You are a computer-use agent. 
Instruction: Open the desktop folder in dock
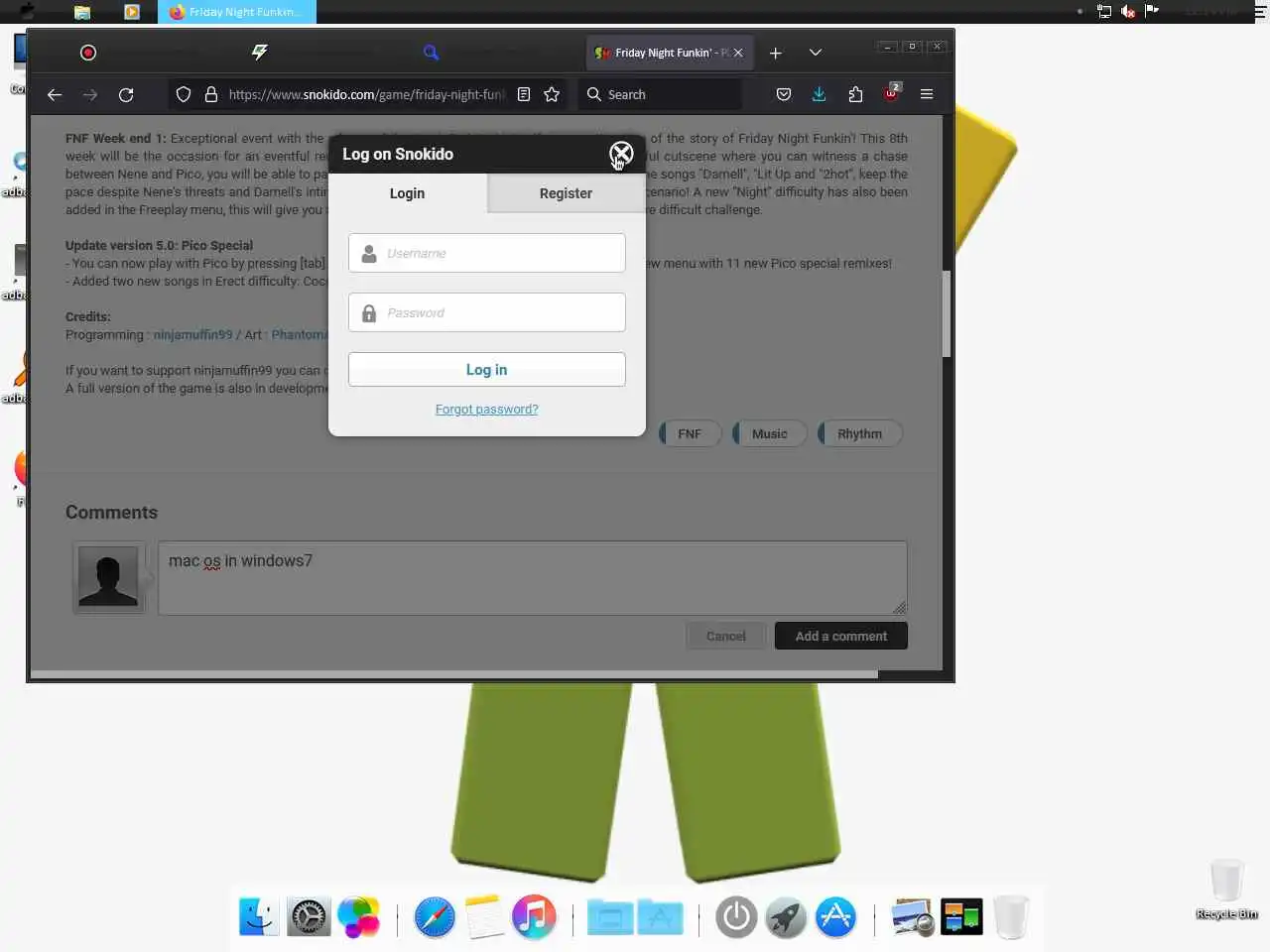coord(610,917)
